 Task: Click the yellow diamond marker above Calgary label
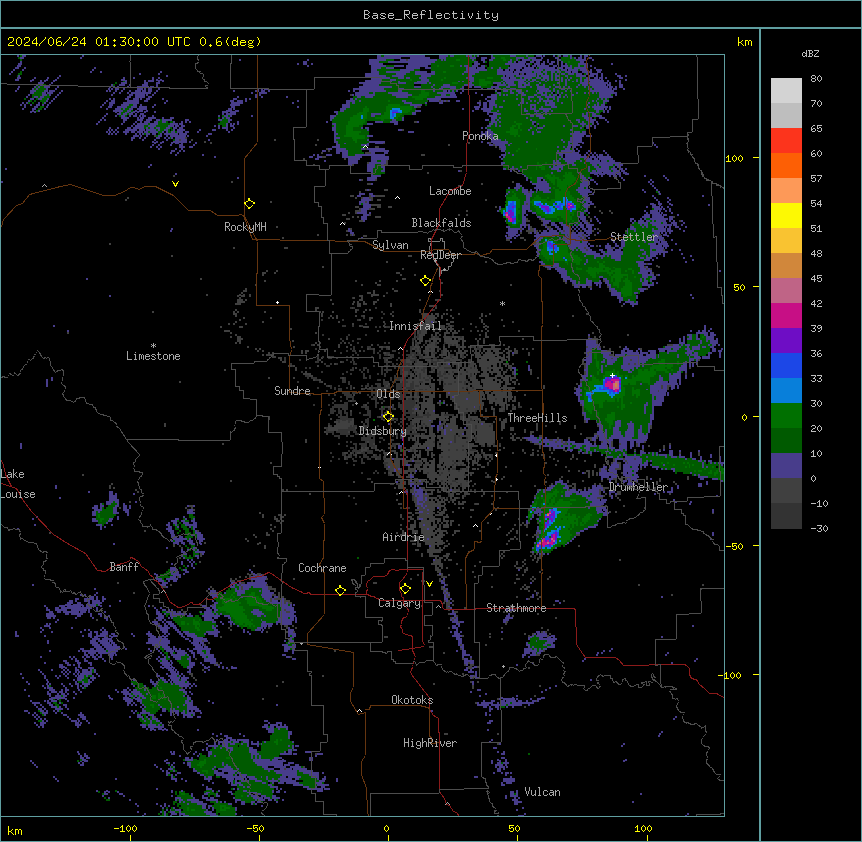(405, 589)
